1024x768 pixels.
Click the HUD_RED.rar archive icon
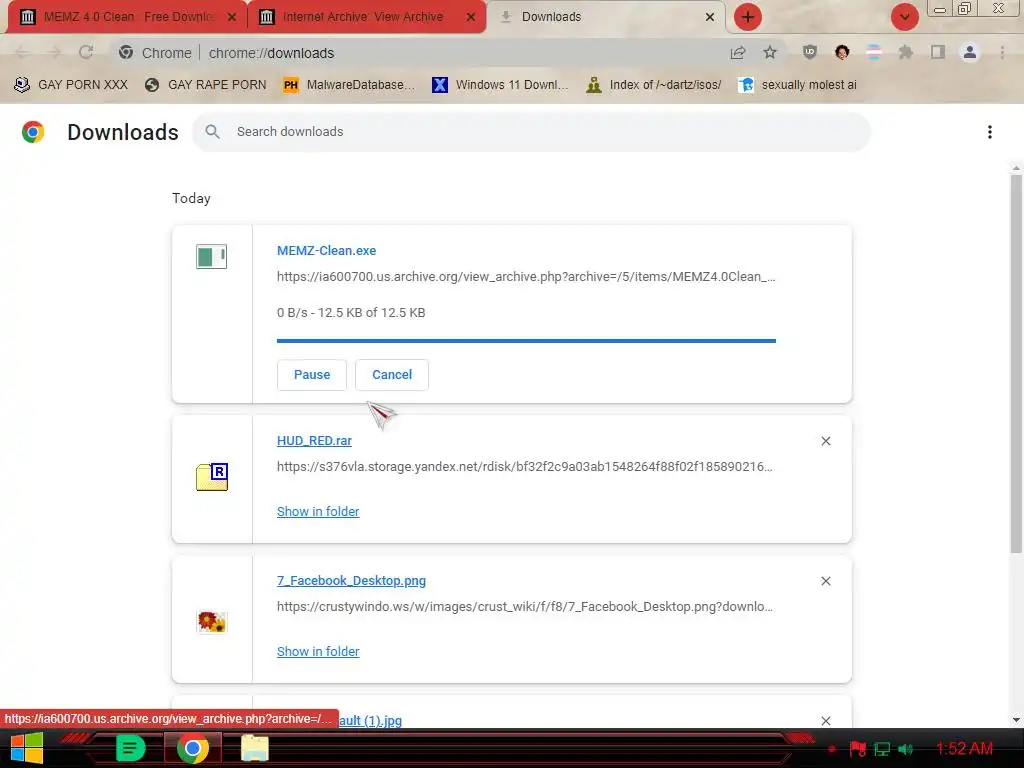(x=212, y=477)
